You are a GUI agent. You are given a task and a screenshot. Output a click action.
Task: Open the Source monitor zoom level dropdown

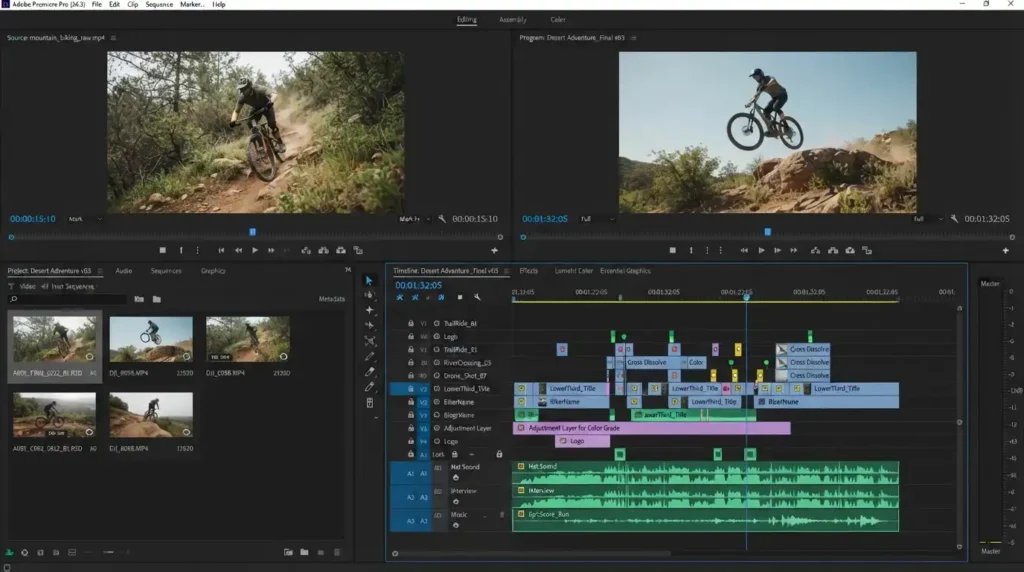(86, 219)
